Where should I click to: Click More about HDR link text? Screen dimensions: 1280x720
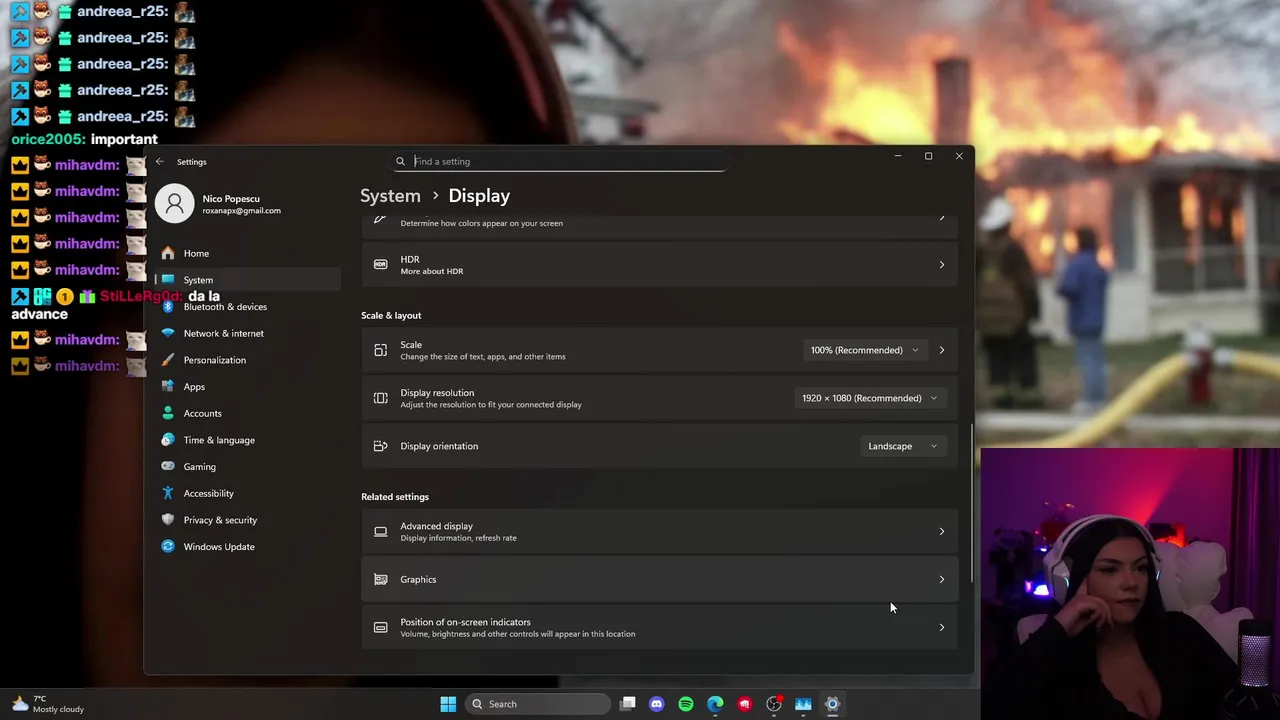(432, 271)
